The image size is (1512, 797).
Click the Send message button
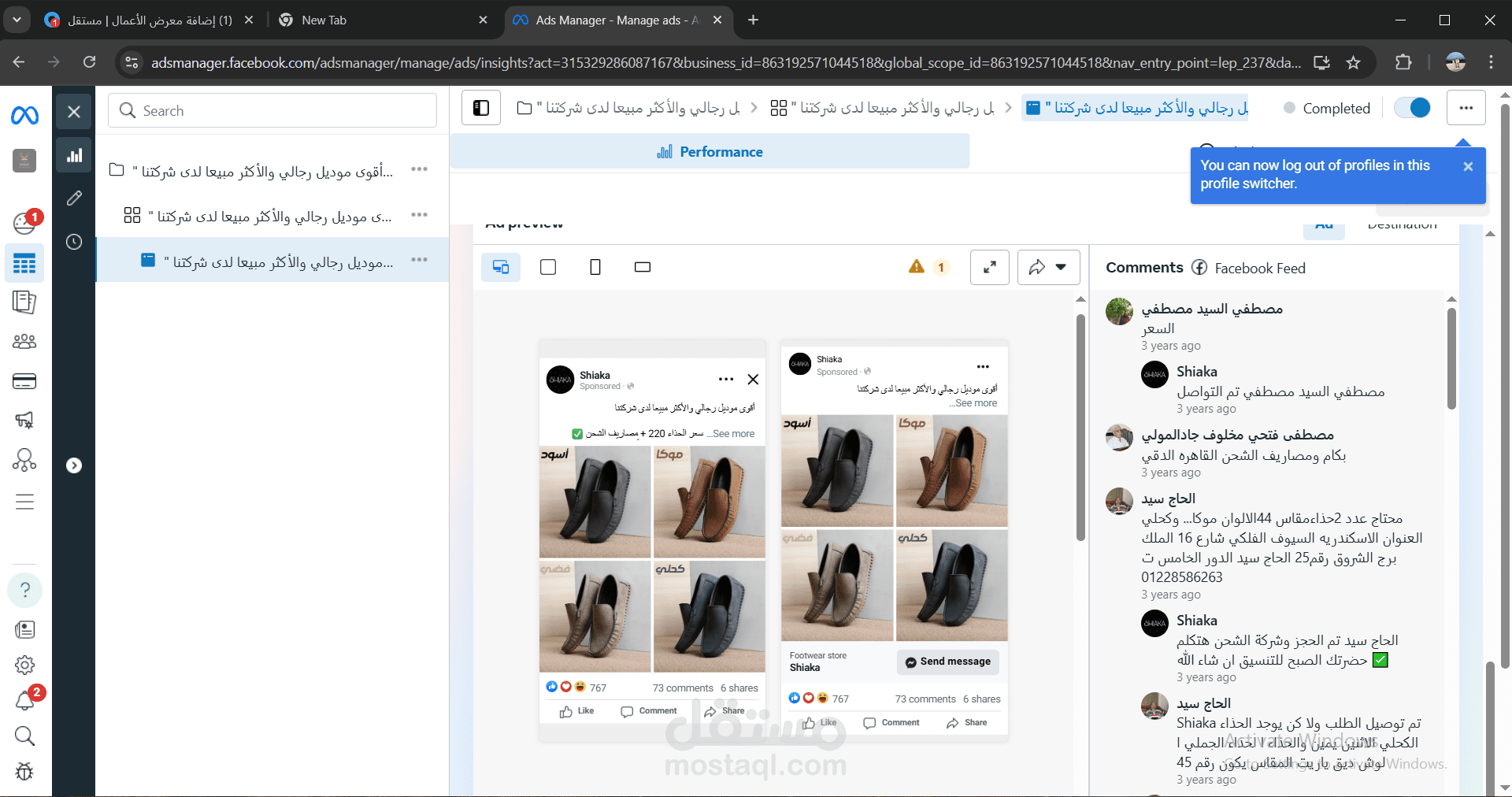tap(948, 662)
